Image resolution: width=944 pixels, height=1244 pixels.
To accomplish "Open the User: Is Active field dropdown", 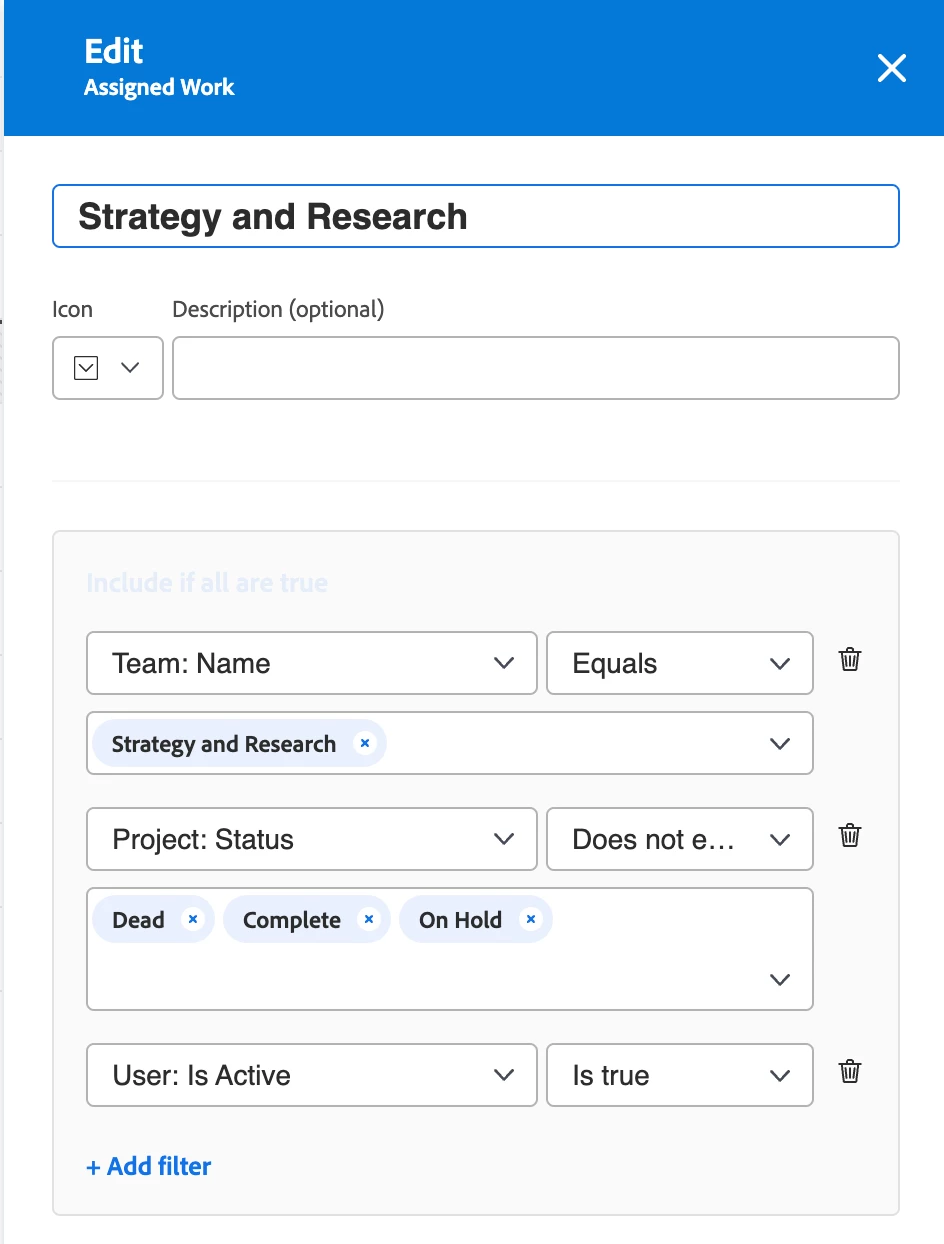I will point(312,1075).
